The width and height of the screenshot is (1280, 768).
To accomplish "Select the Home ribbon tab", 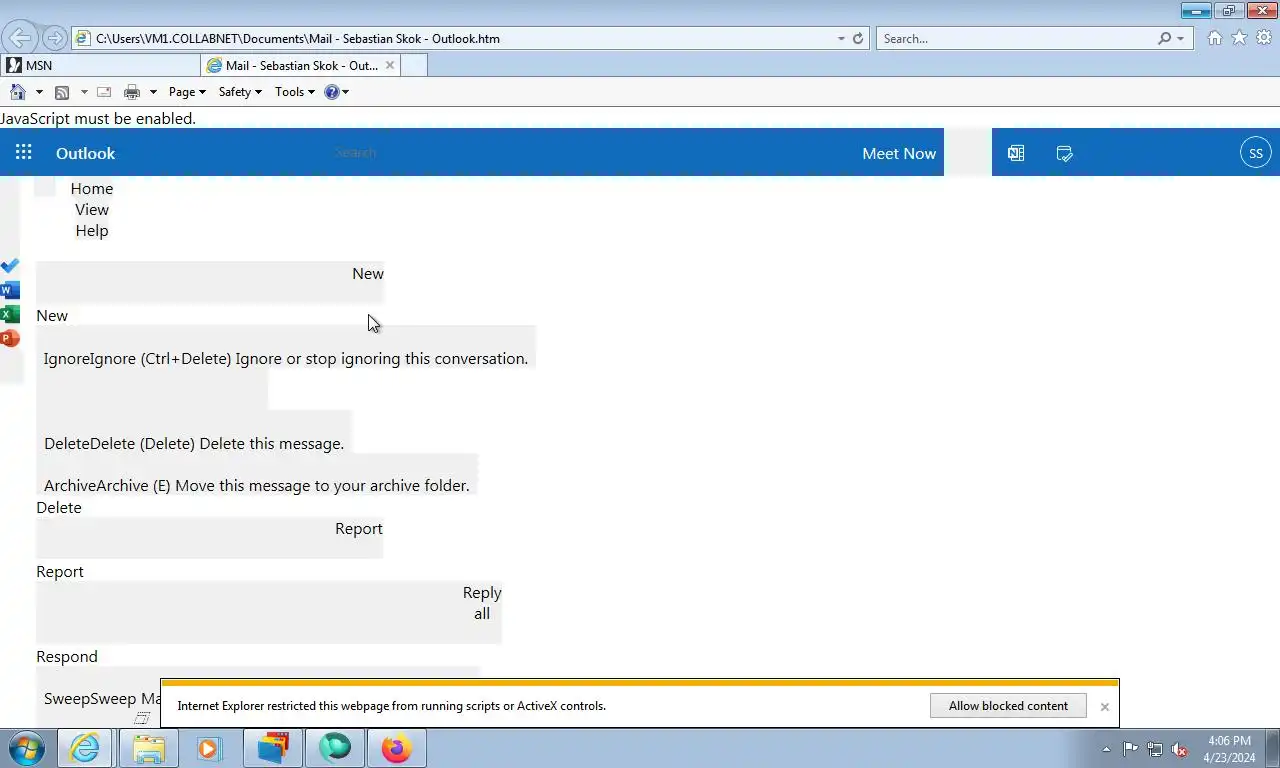I will (92, 188).
